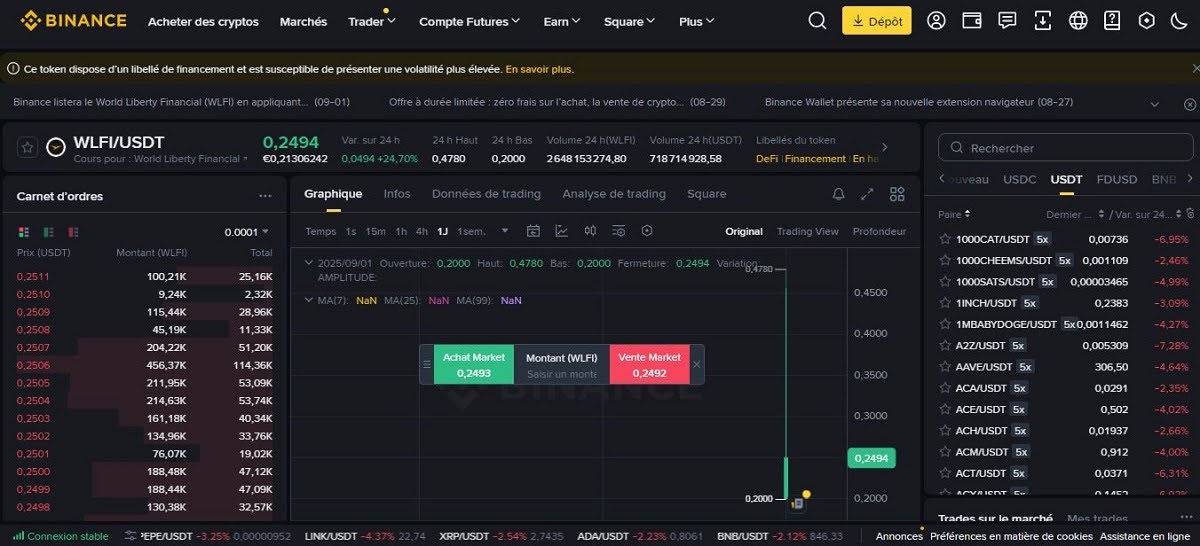The height and width of the screenshot is (546, 1200).
Task: Open order book precision 0.0001 dropdown
Action: (247, 232)
